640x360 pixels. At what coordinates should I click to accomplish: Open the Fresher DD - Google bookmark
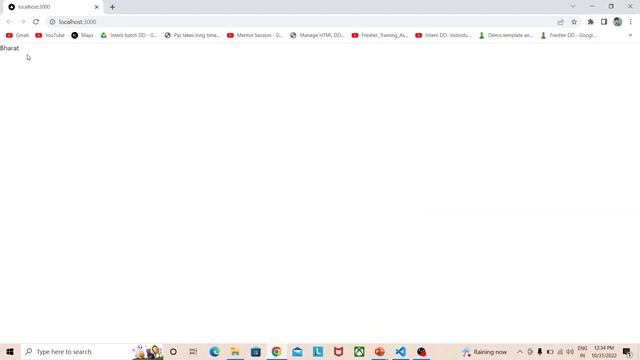click(x=569, y=36)
